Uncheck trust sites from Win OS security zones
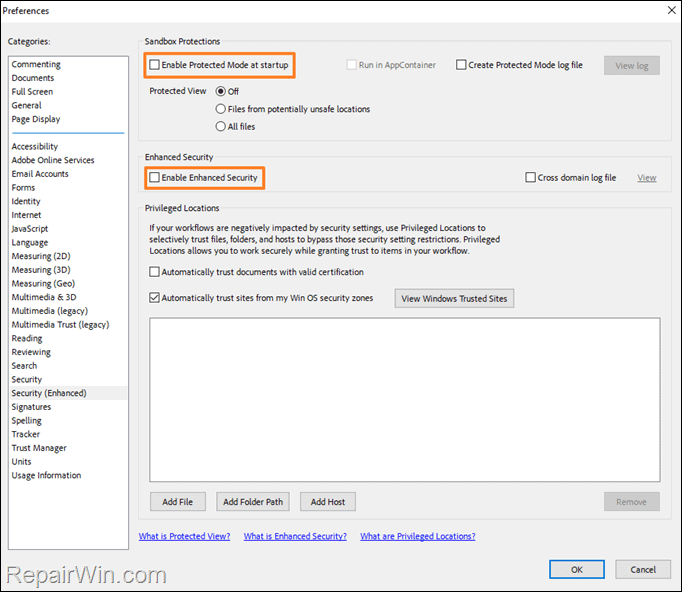682x592 pixels. click(x=154, y=298)
